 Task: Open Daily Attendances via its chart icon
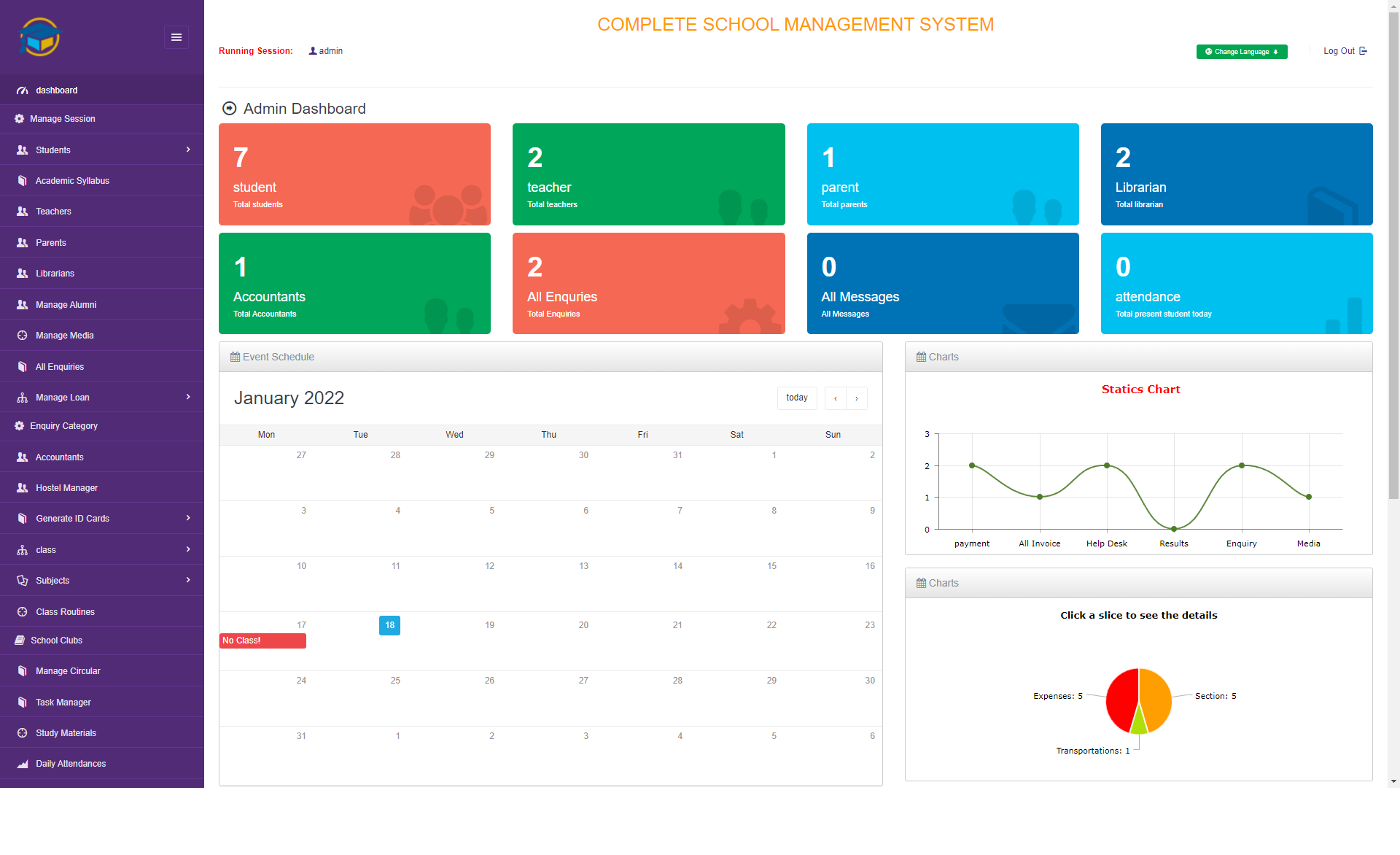point(21,763)
